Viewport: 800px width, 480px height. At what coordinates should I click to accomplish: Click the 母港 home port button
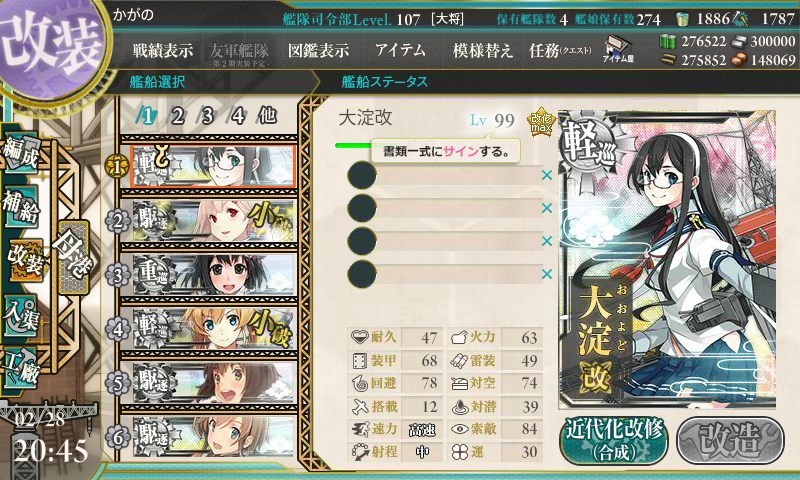73,258
